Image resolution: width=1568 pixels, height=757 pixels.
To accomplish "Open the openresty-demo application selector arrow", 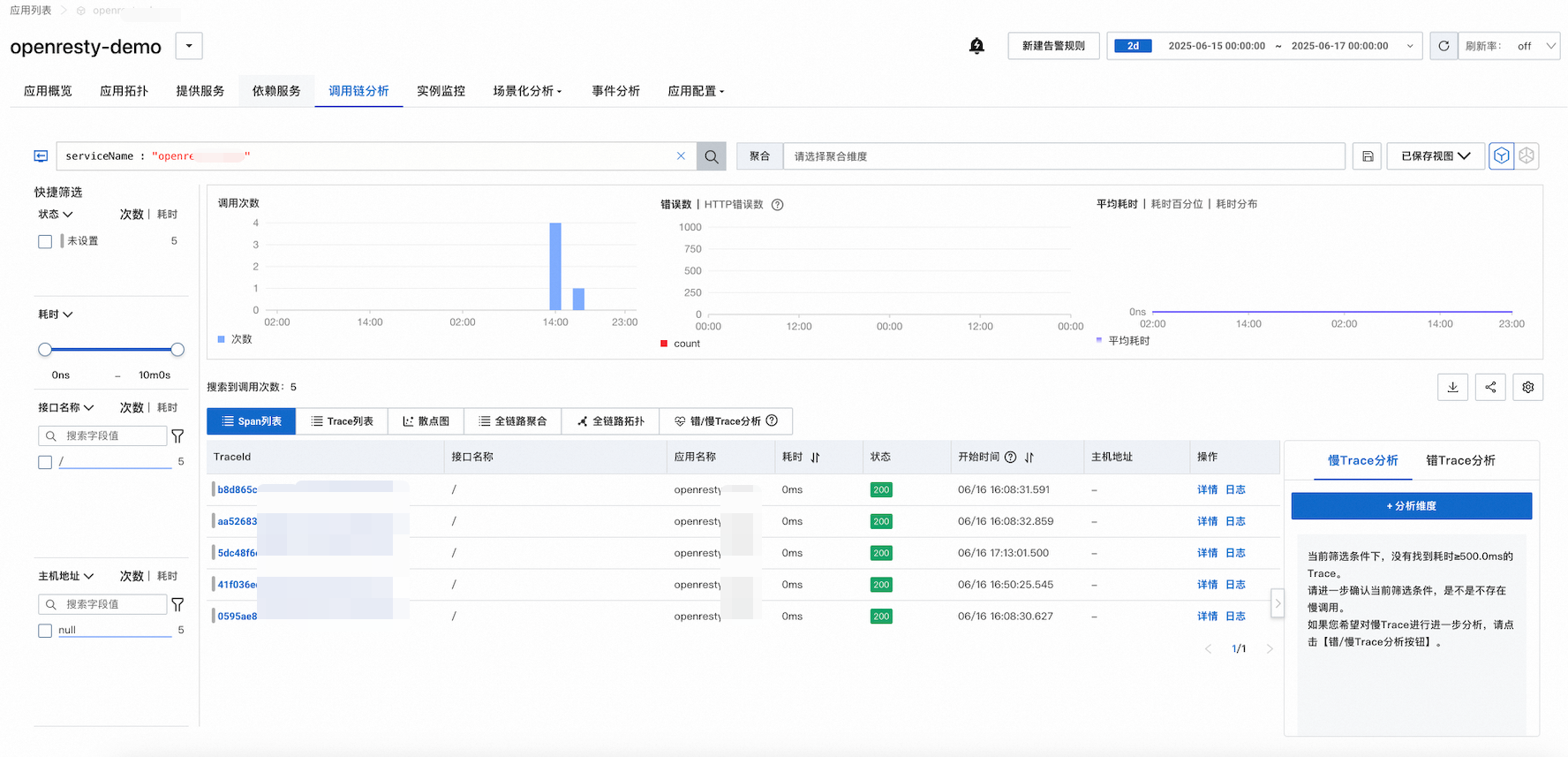I will click(x=189, y=46).
